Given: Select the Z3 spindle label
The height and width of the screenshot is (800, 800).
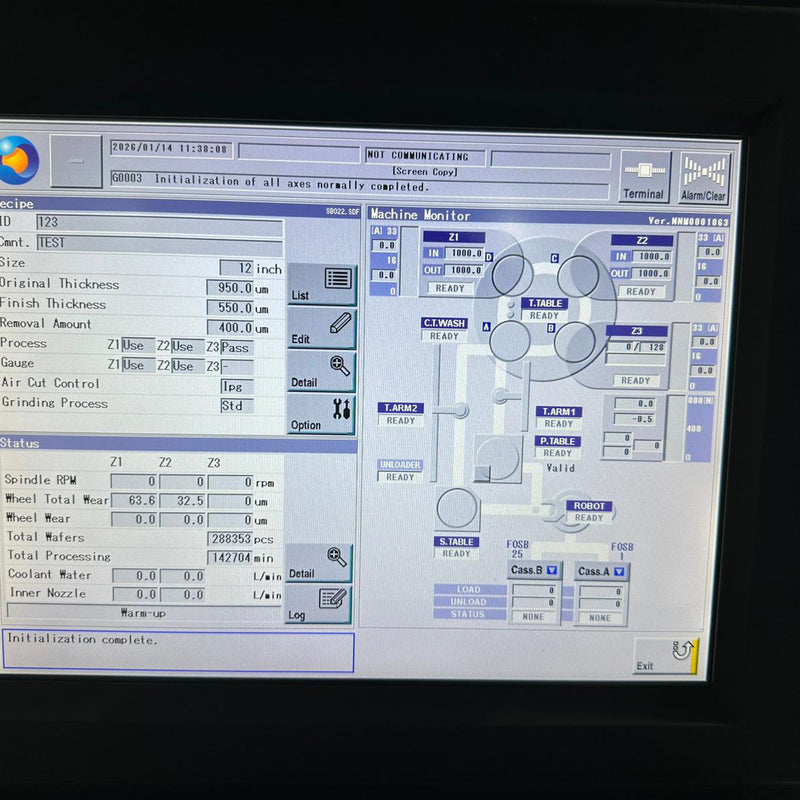Looking at the screenshot, I should [x=636, y=331].
